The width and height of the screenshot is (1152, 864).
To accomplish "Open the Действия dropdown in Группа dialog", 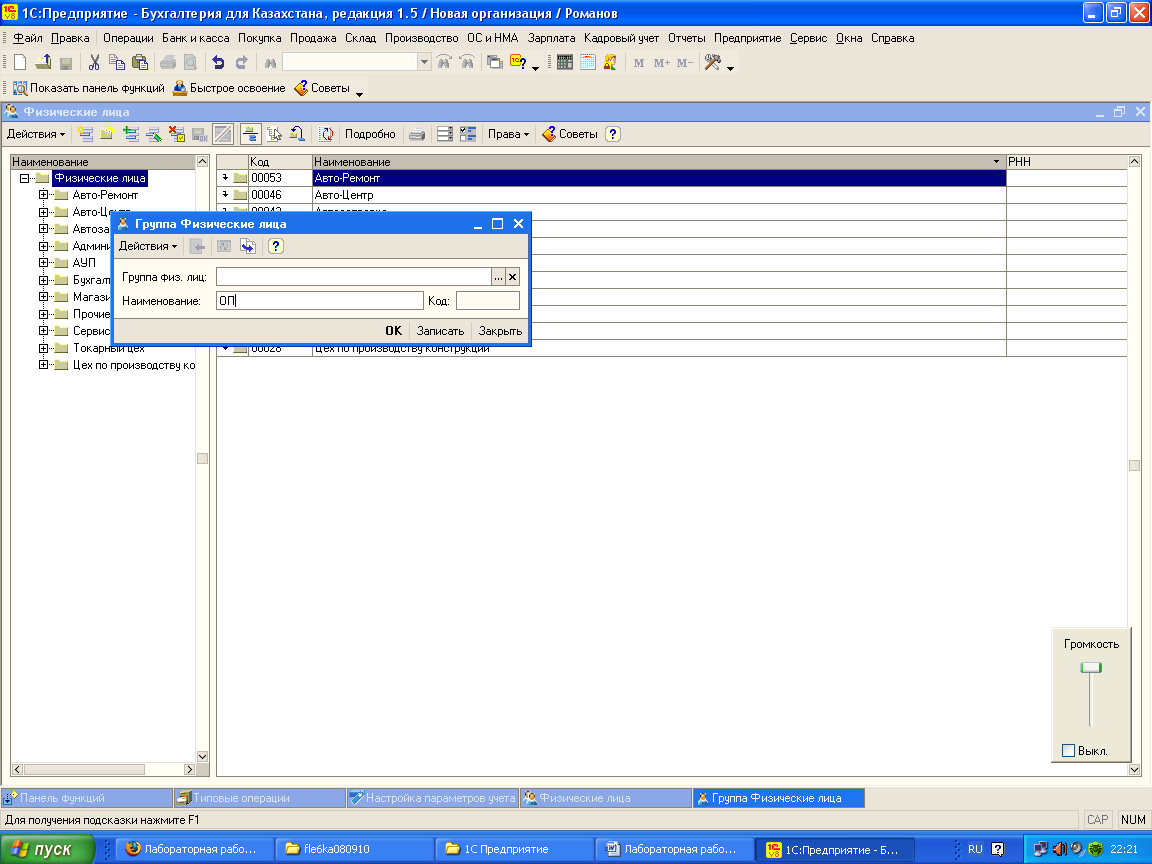I will click(148, 246).
